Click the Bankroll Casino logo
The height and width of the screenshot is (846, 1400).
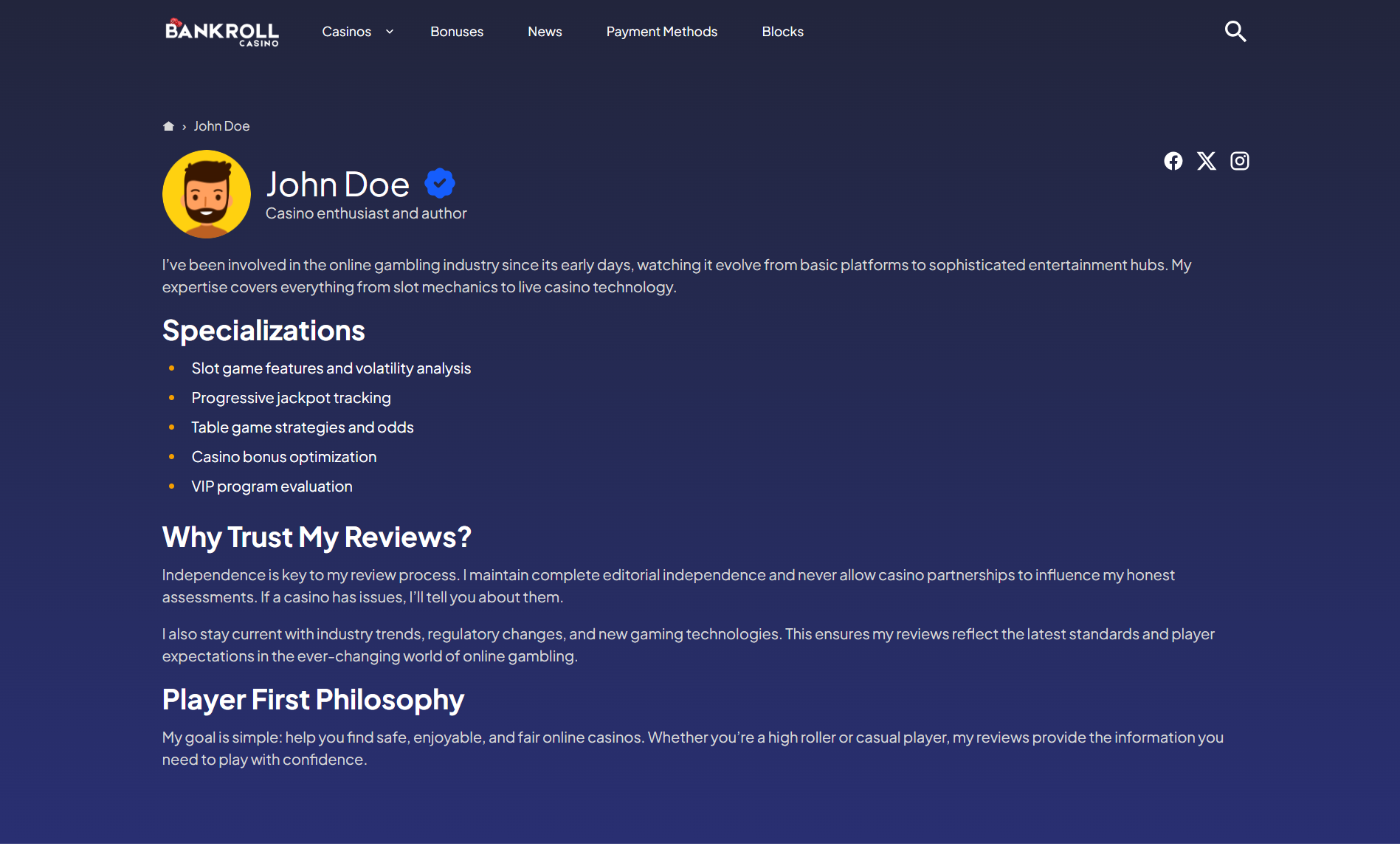[x=221, y=32]
